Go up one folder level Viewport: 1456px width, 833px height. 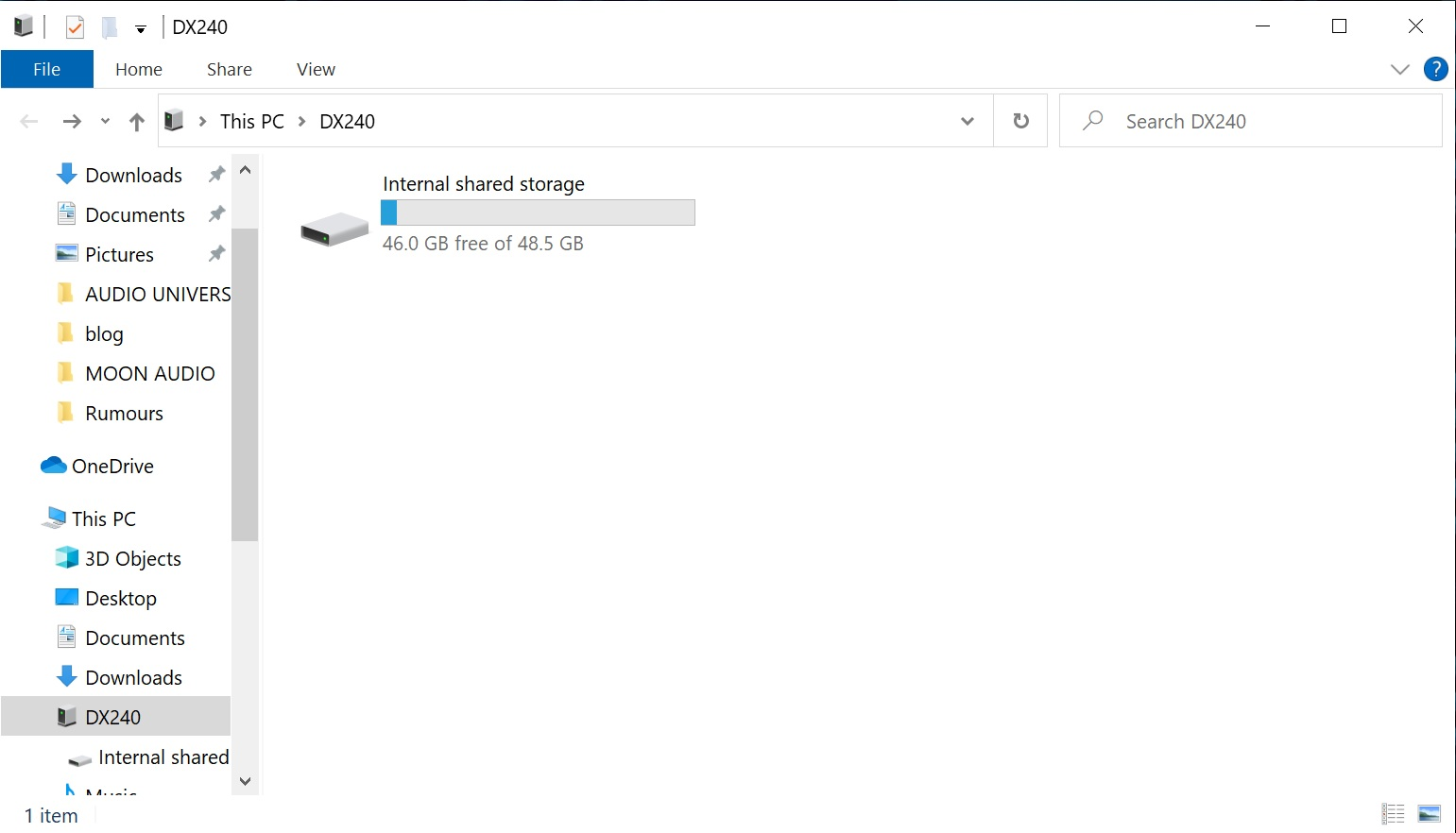[137, 121]
